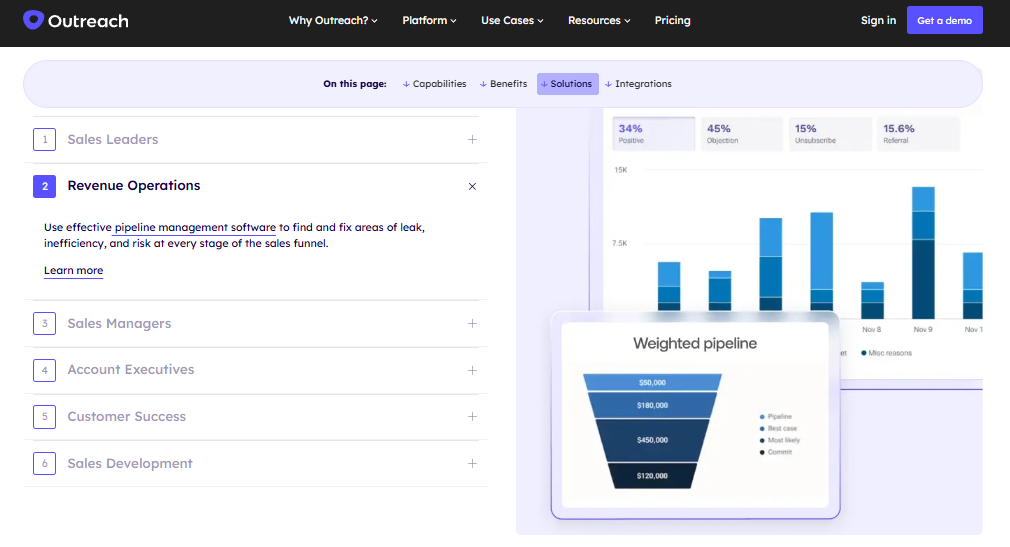Screen dimensions: 1010x547
Task: Click the number 4 badge for Account Executives
Action: click(x=44, y=370)
